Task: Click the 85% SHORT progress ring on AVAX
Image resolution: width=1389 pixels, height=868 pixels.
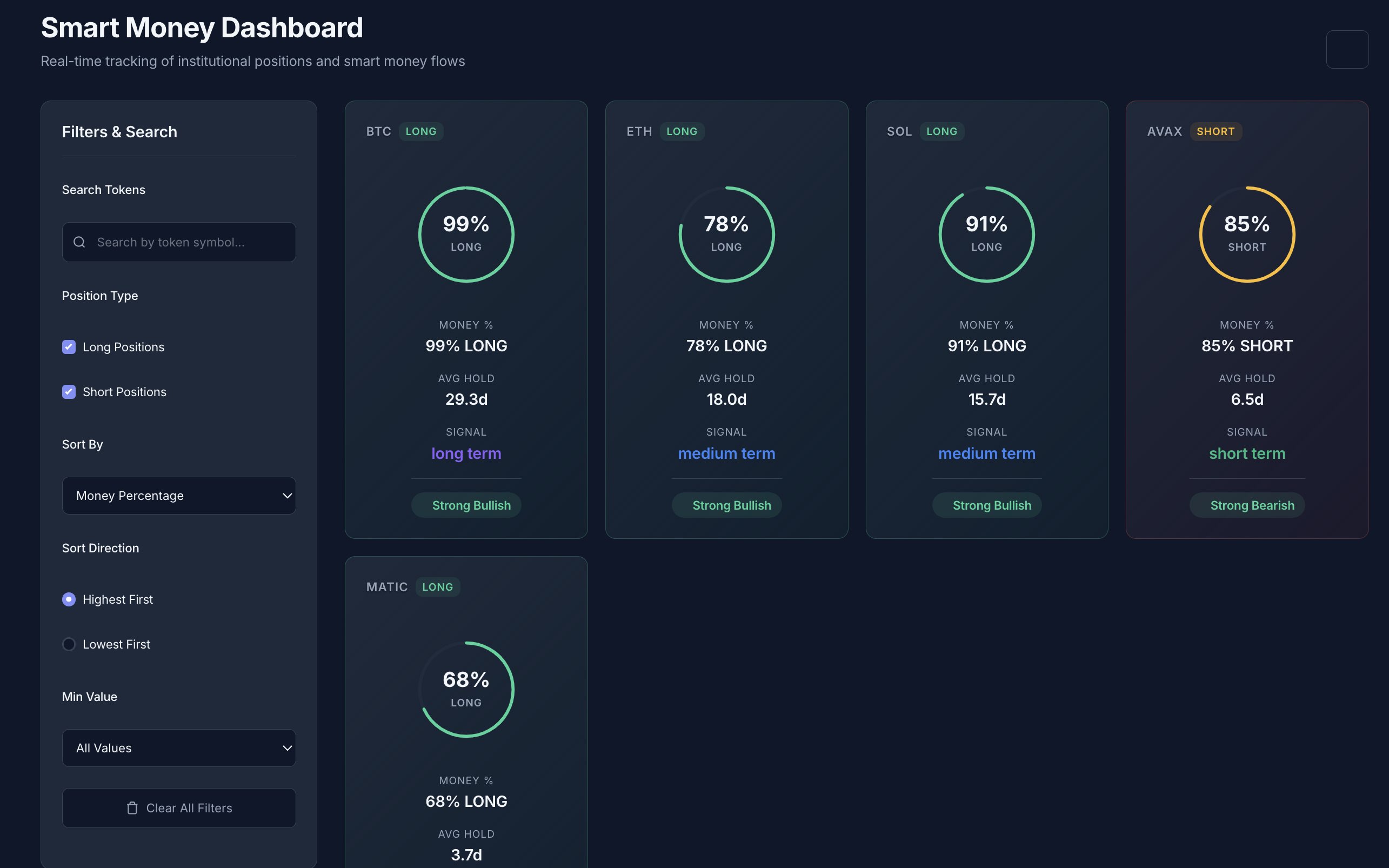Action: [1247, 233]
